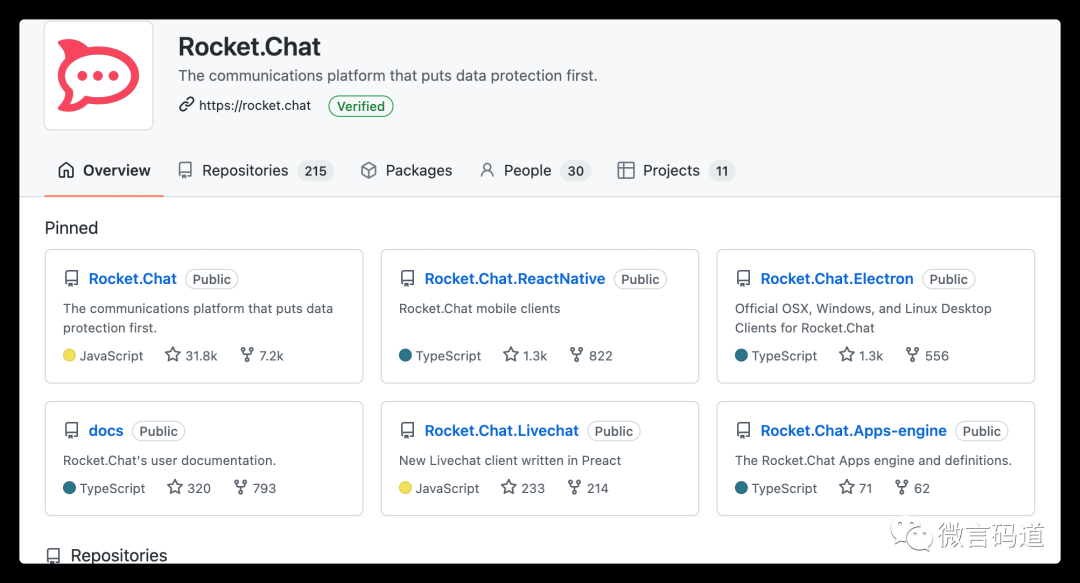Open the Projects tab

pyautogui.click(x=676, y=170)
